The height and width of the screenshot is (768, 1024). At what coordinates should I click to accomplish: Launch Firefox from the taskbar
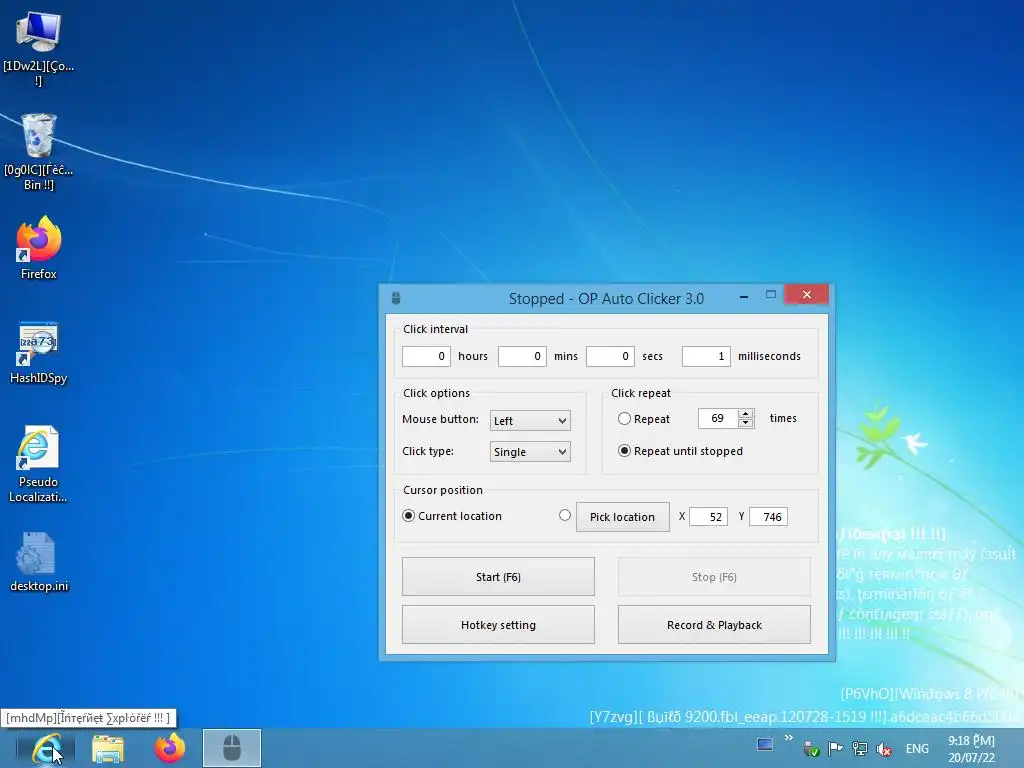pyautogui.click(x=170, y=748)
